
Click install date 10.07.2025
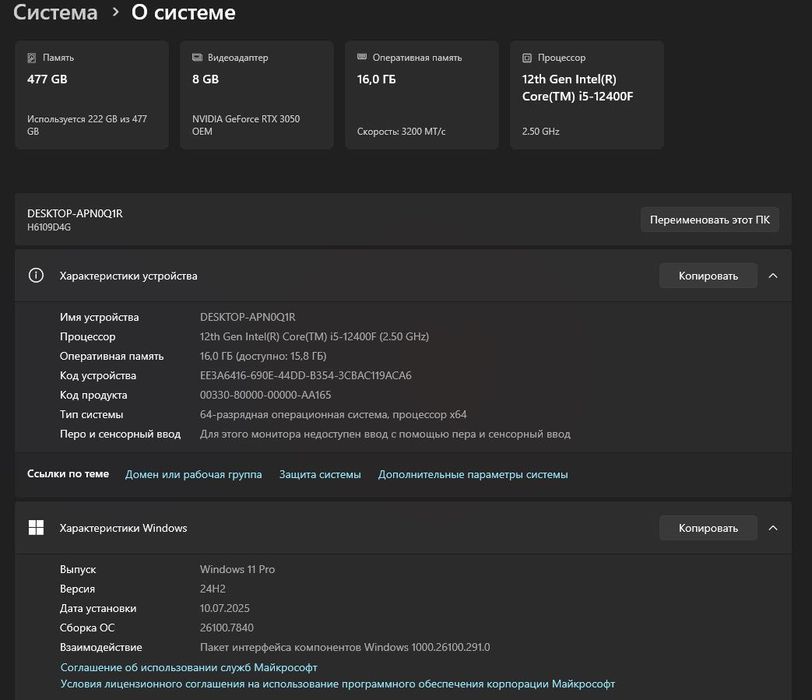(x=225, y=608)
